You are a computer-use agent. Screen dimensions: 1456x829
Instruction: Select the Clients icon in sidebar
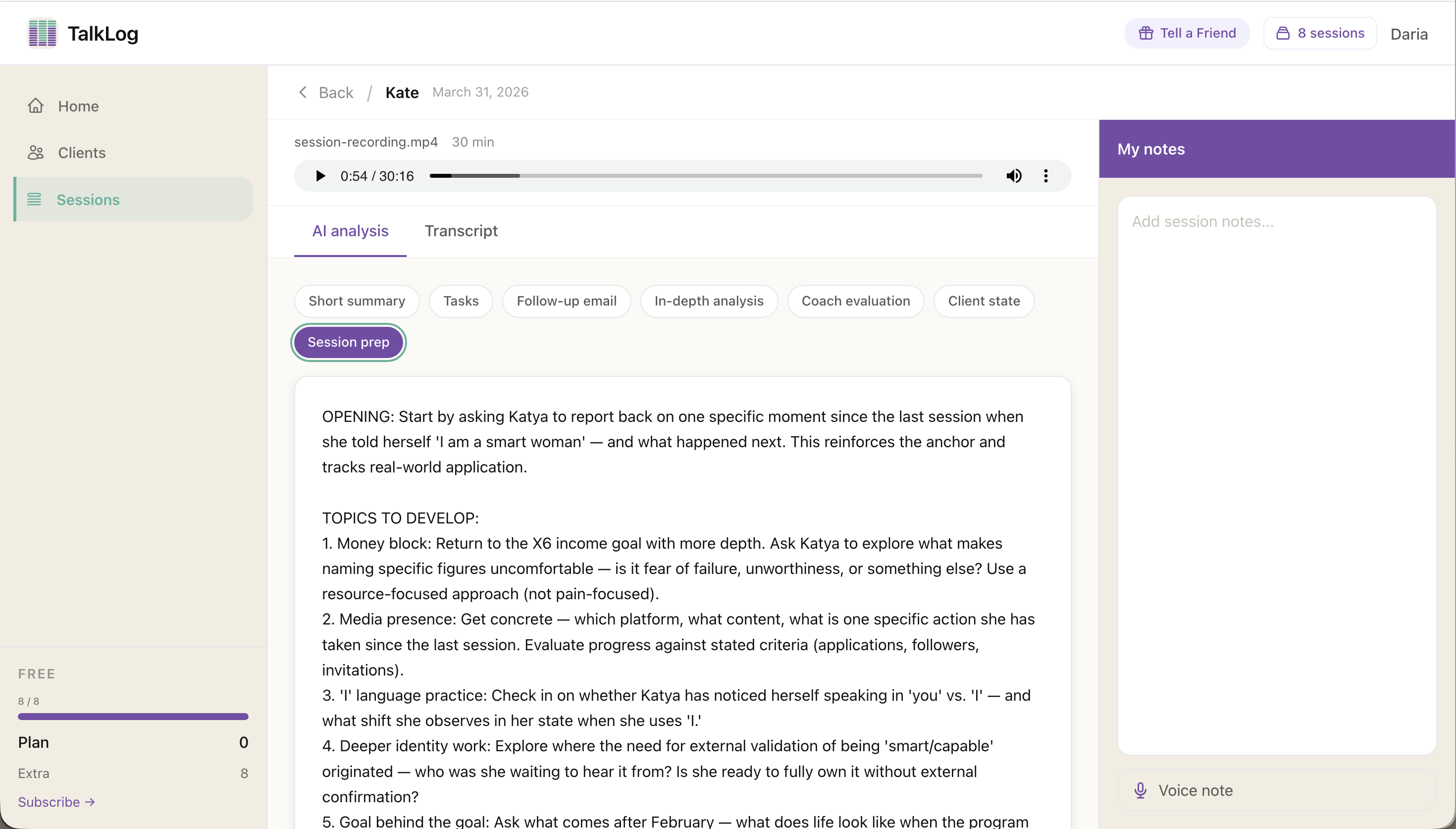pyautogui.click(x=35, y=153)
